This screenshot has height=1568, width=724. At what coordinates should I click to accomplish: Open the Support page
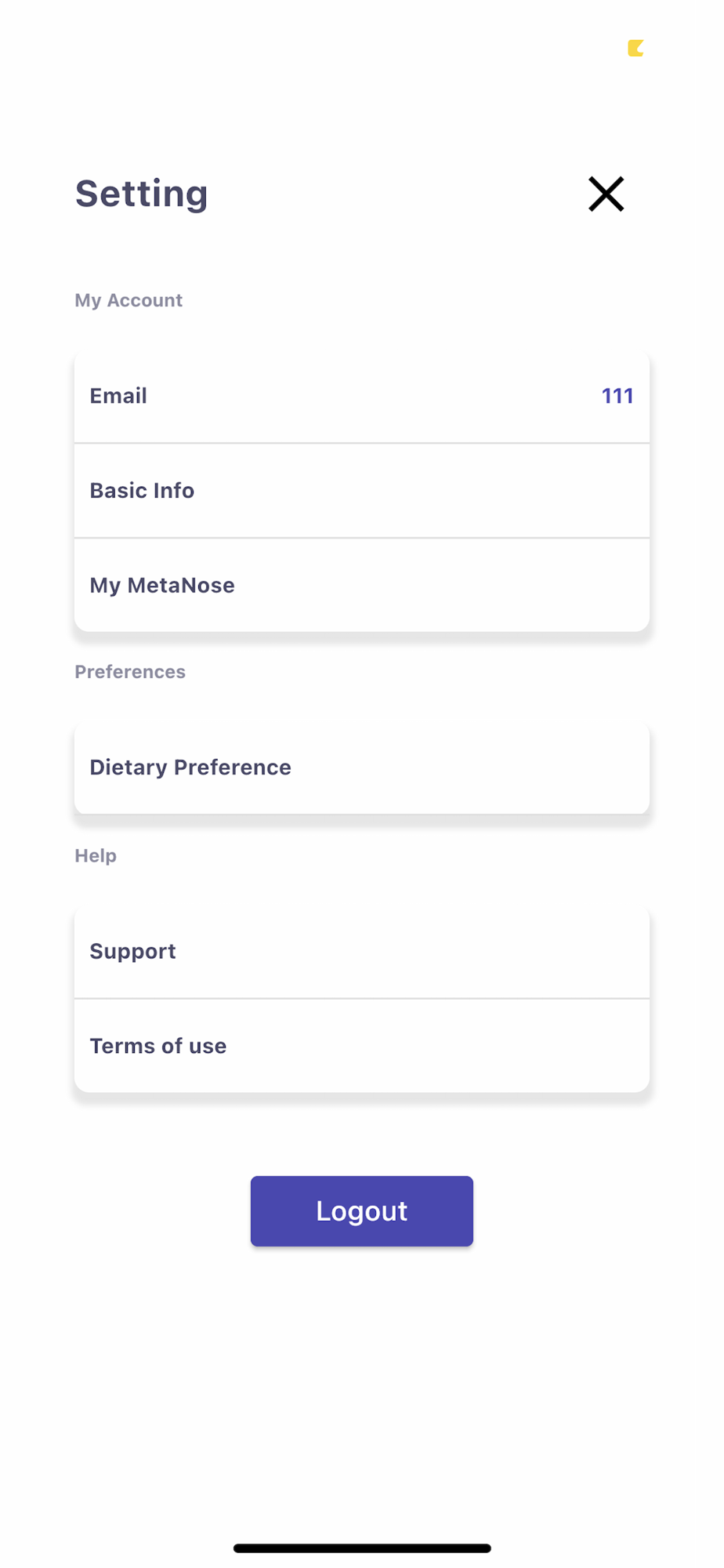361,952
